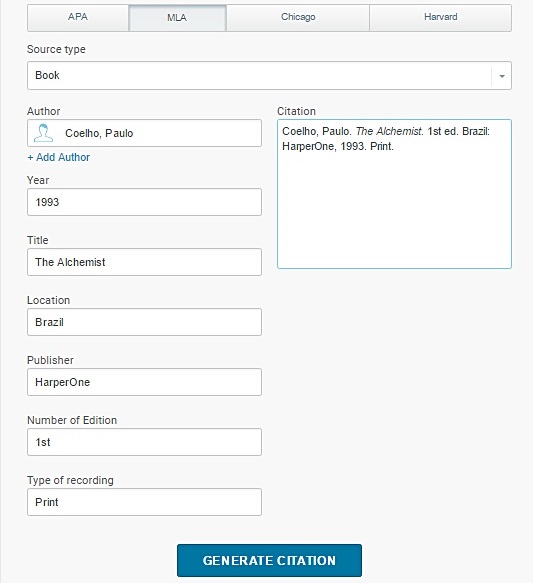Click the Location field containing Brazil
533x583 pixels.
coord(144,322)
